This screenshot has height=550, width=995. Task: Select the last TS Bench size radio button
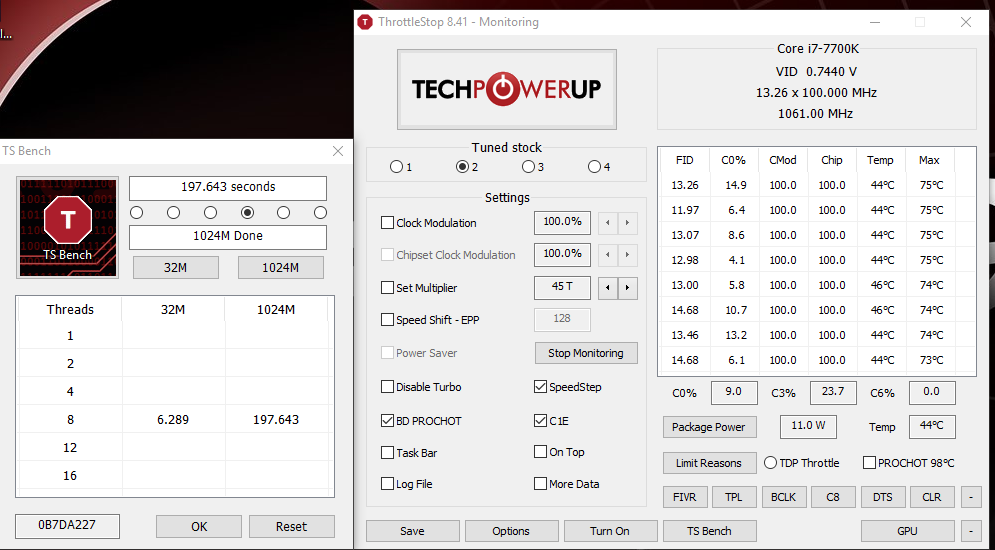(320, 213)
